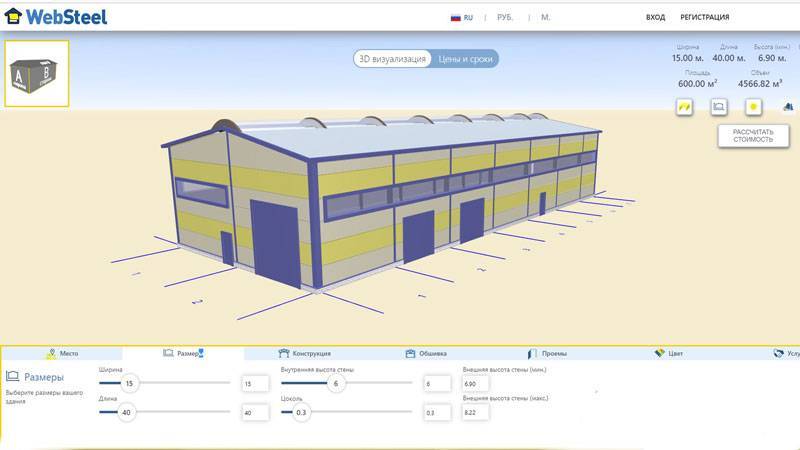Switch to 3D визуализация view

tap(393, 59)
